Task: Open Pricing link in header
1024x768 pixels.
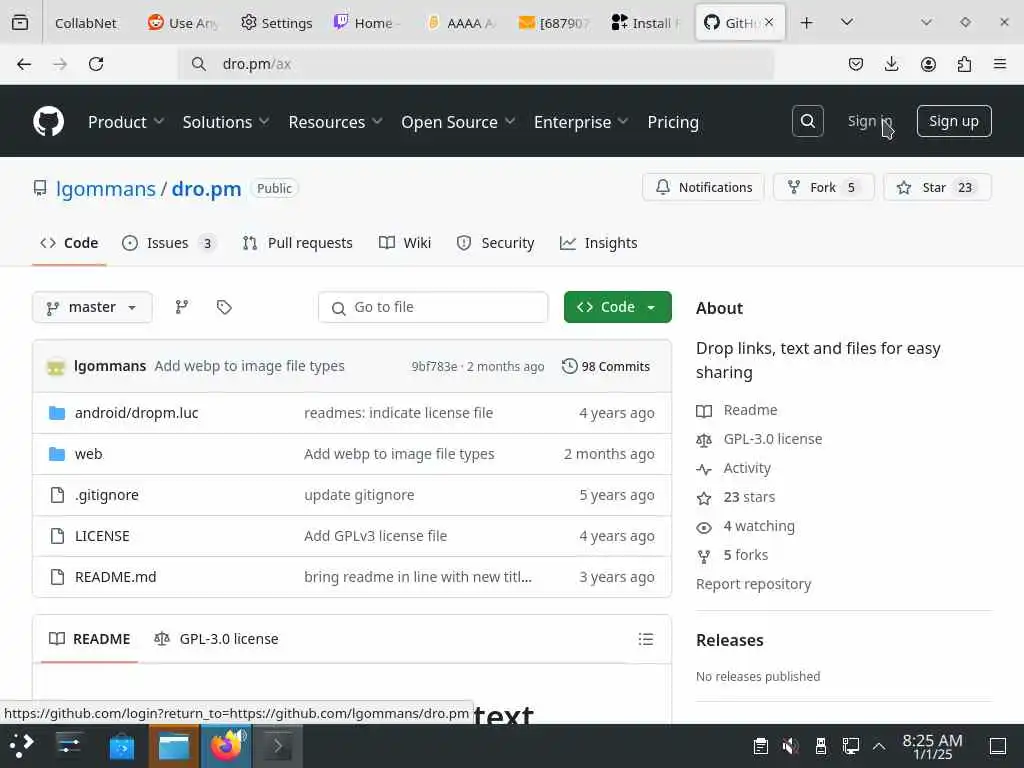Action: click(x=673, y=121)
